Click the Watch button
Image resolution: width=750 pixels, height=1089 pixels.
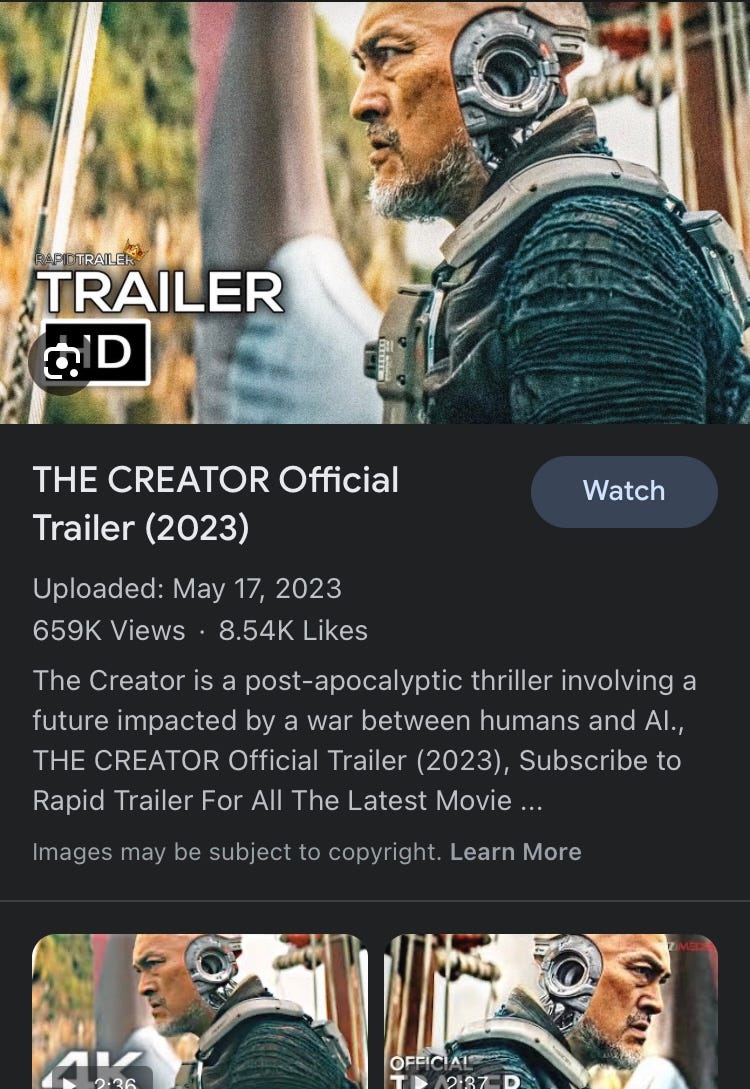(624, 491)
